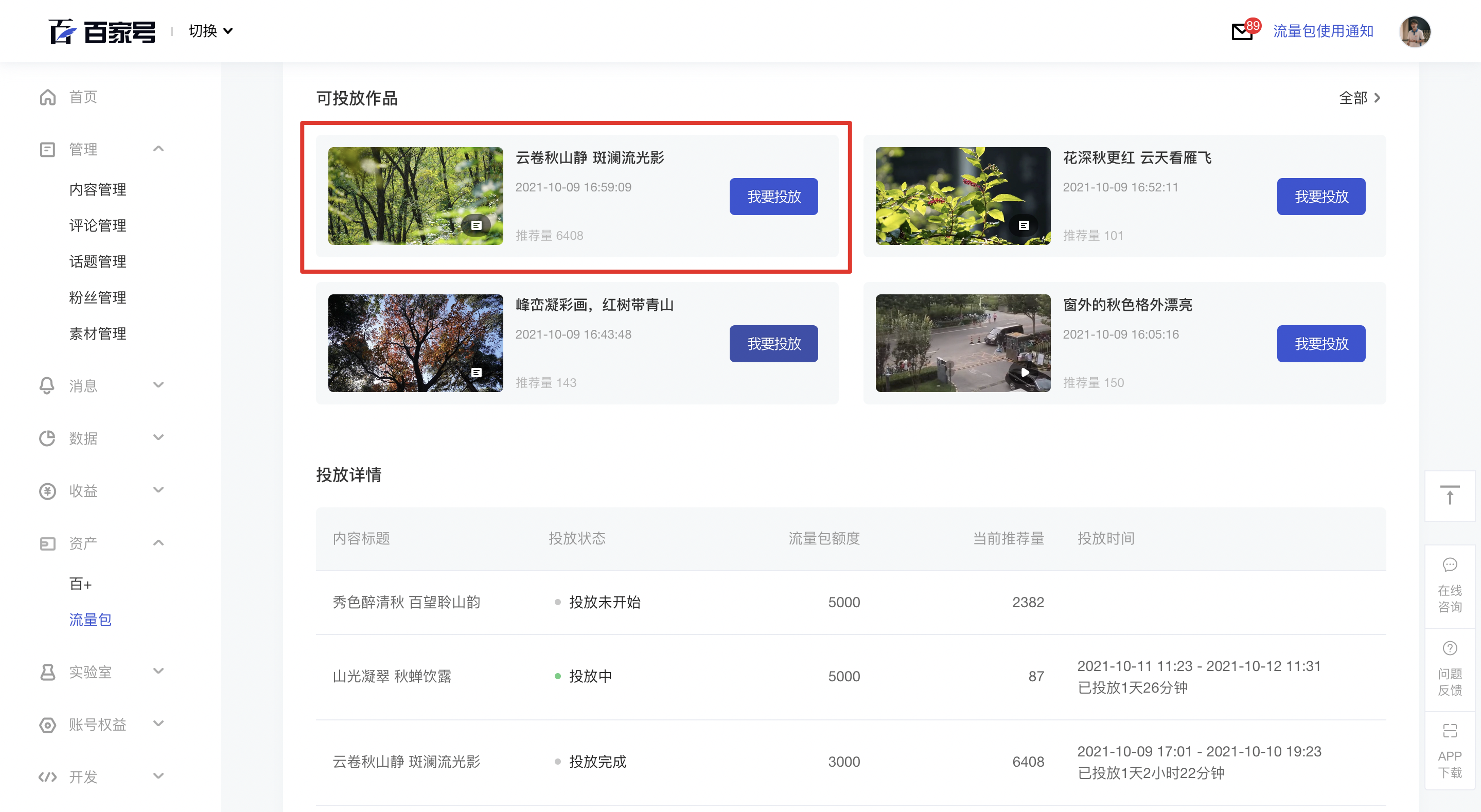Click 投放中 status cell

590,676
